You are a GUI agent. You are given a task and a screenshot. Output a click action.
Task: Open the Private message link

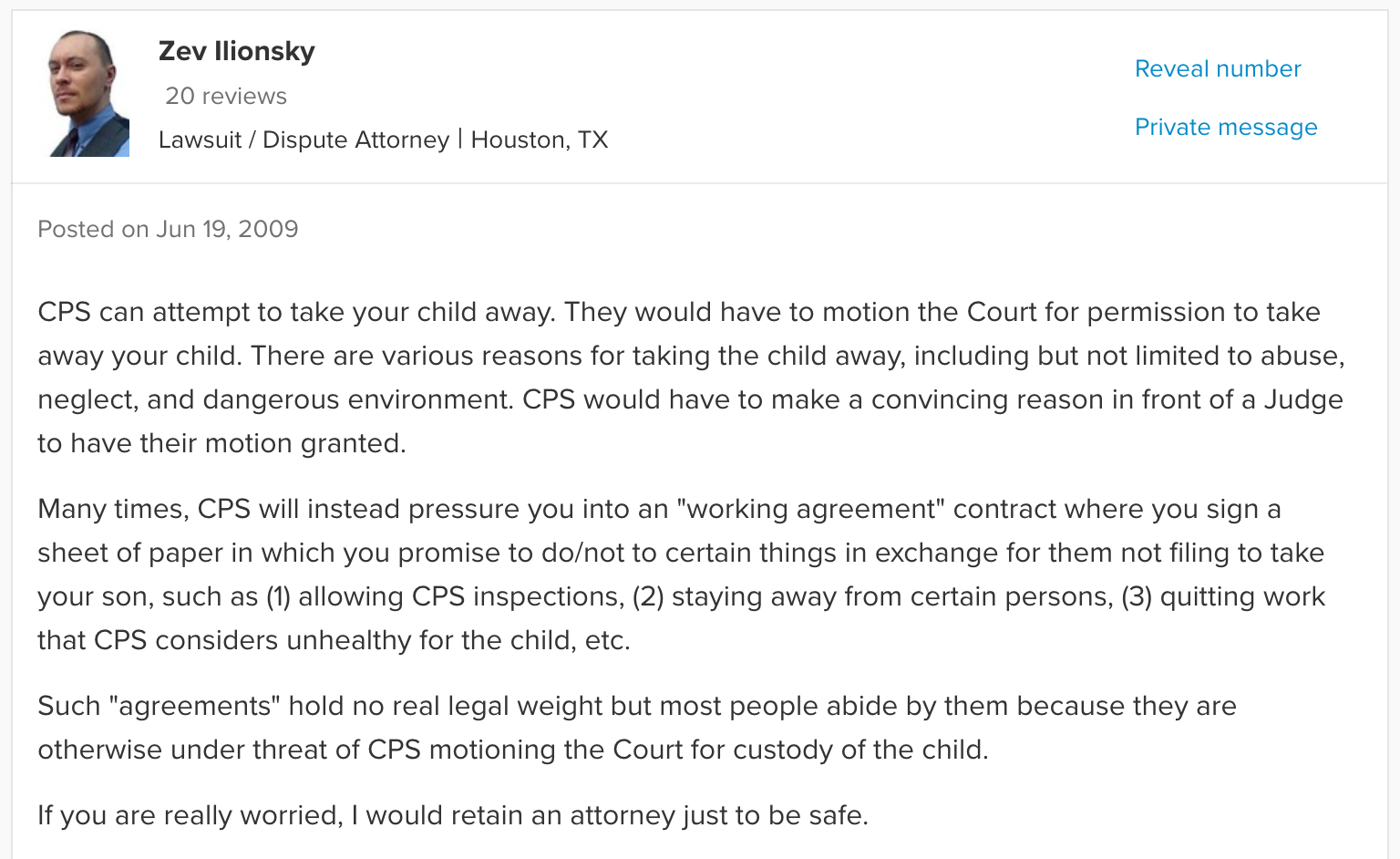pyautogui.click(x=1226, y=127)
